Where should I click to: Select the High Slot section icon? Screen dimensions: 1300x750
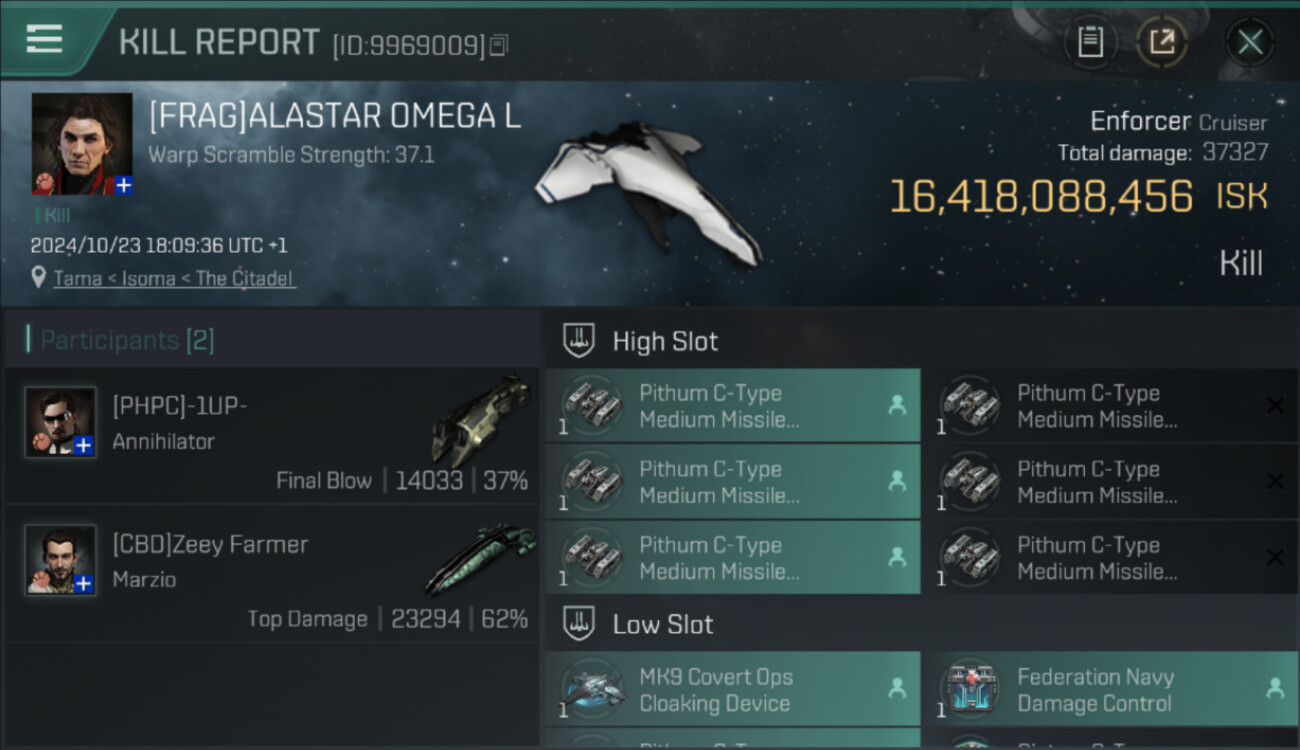coord(579,340)
